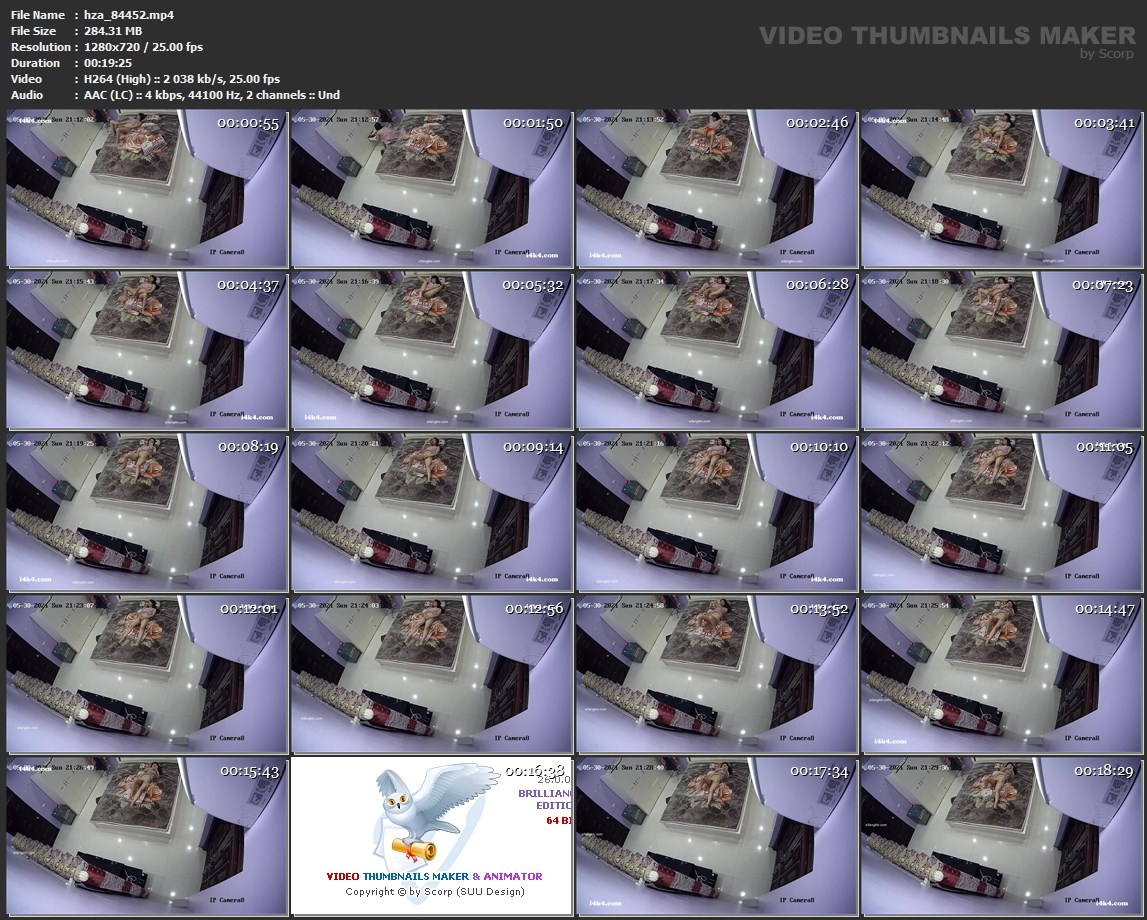
Task: Click the frame at timestamp 00:10:10
Action: (x=717, y=513)
